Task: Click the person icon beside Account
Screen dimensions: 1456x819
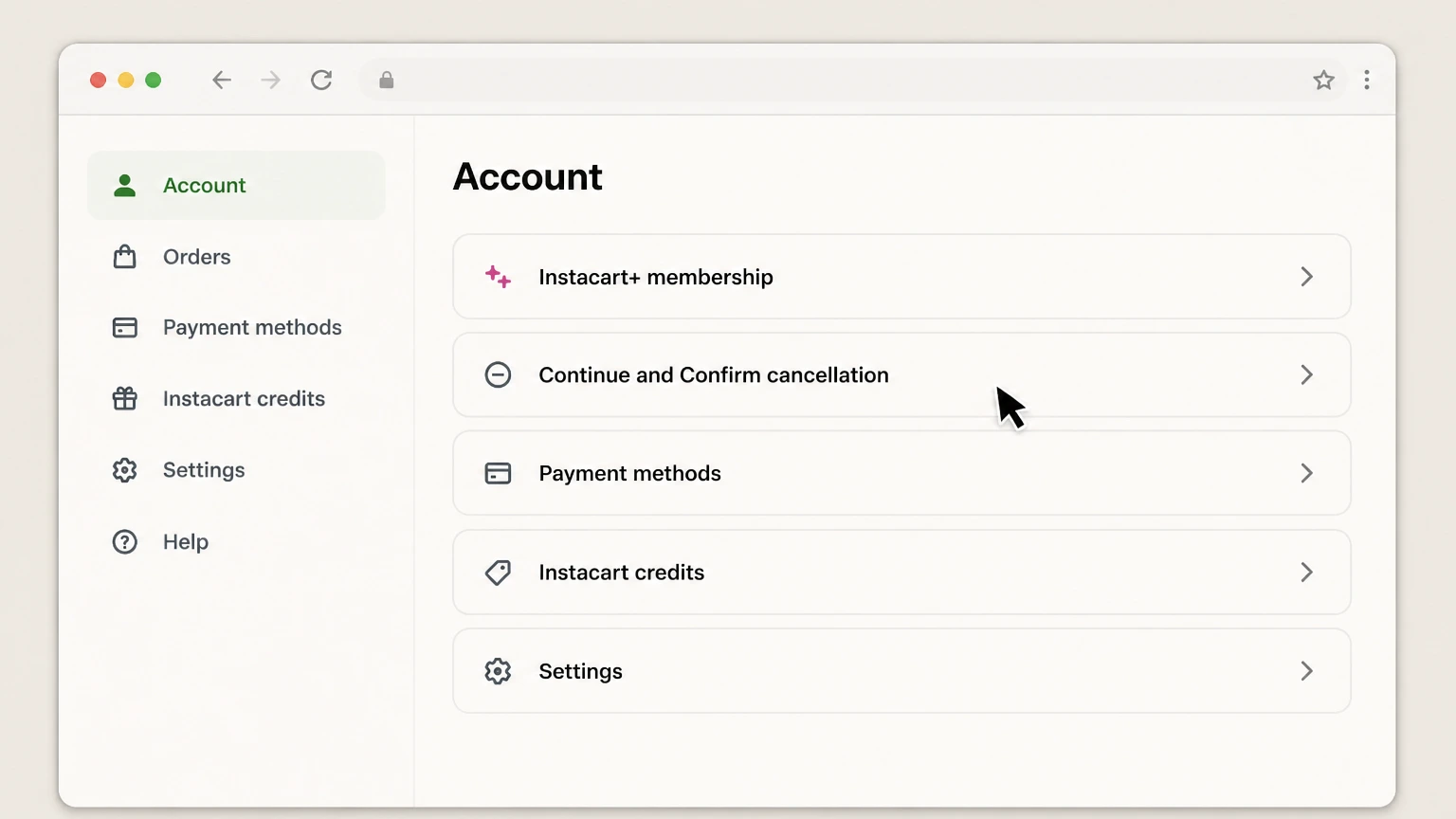Action: pyautogui.click(x=124, y=185)
